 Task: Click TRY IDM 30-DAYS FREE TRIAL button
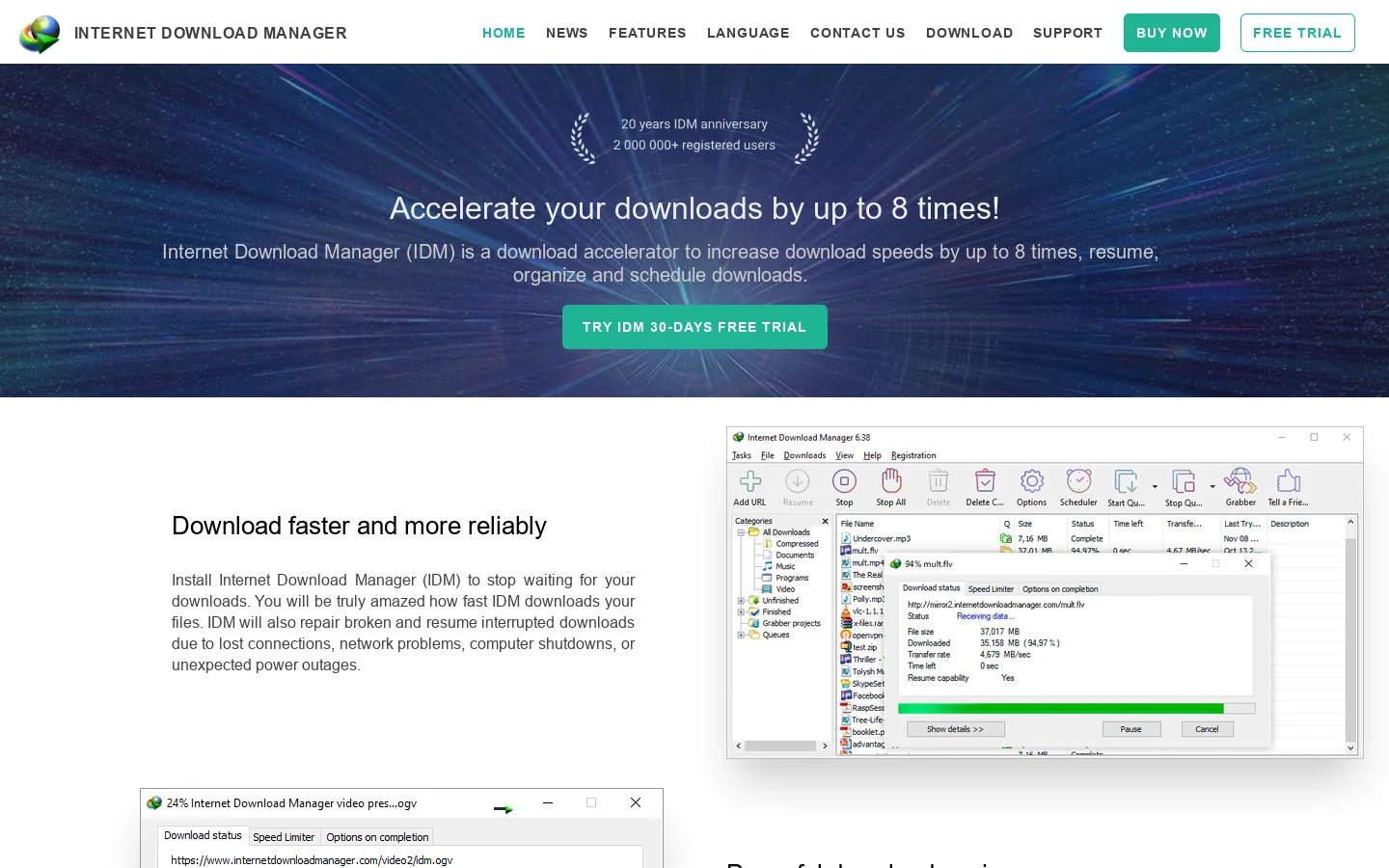pyautogui.click(x=694, y=327)
